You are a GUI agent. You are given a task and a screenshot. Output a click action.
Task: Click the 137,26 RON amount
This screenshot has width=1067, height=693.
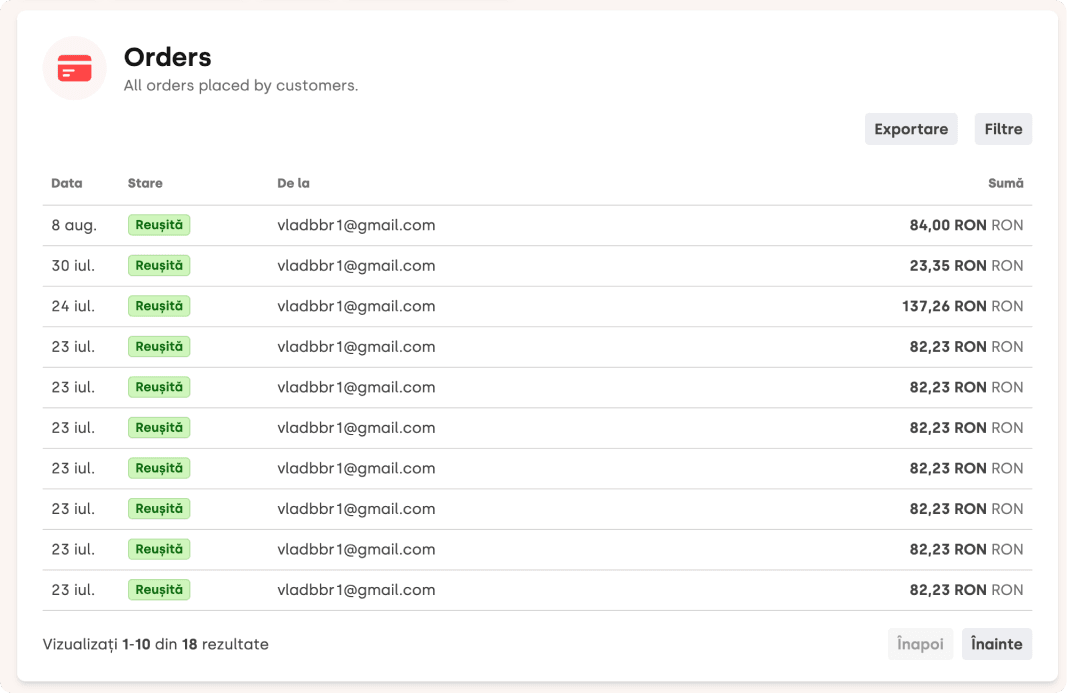[943, 306]
